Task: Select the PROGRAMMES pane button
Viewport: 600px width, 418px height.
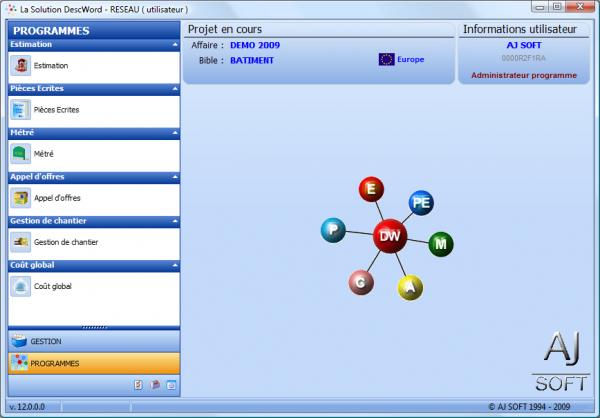Action: click(94, 363)
